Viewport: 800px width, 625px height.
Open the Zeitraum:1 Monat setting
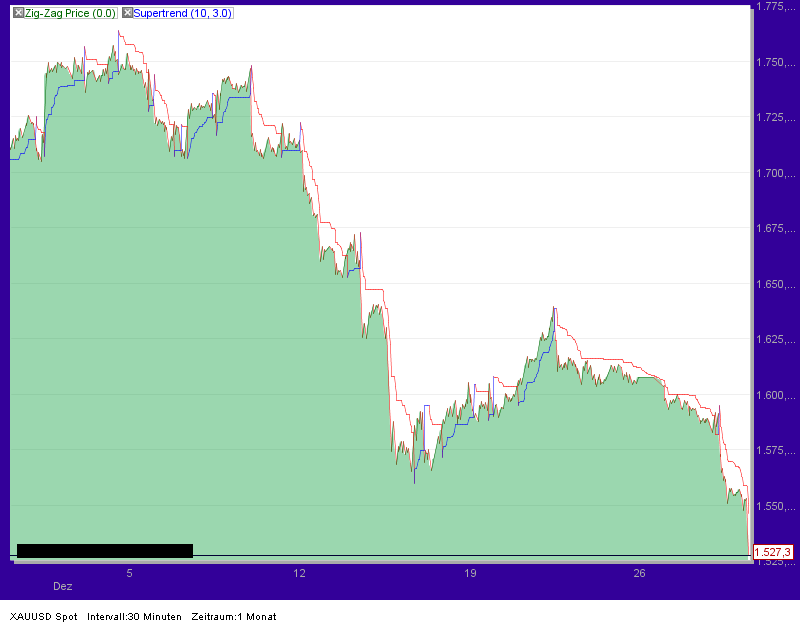tap(232, 617)
